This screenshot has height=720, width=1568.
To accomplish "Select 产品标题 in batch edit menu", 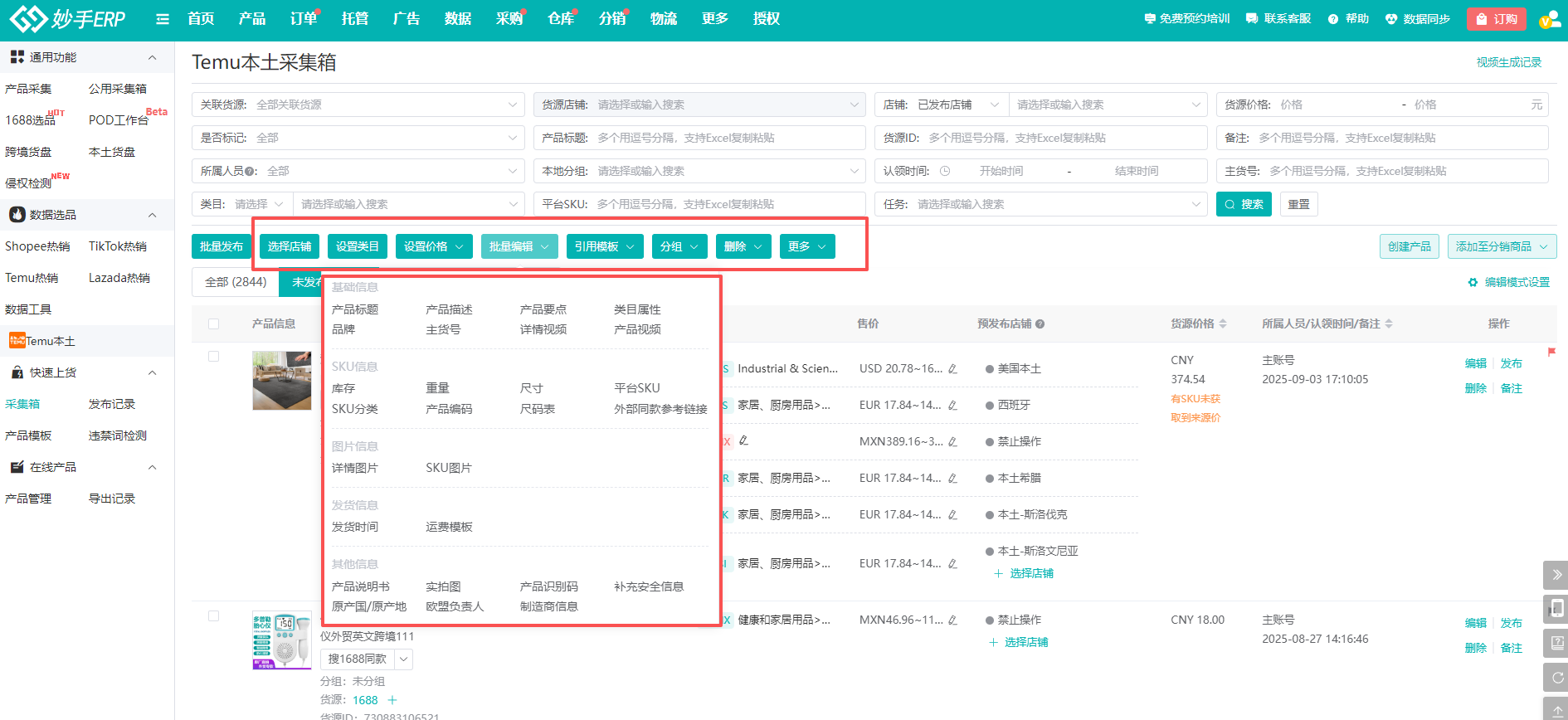I will point(355,309).
